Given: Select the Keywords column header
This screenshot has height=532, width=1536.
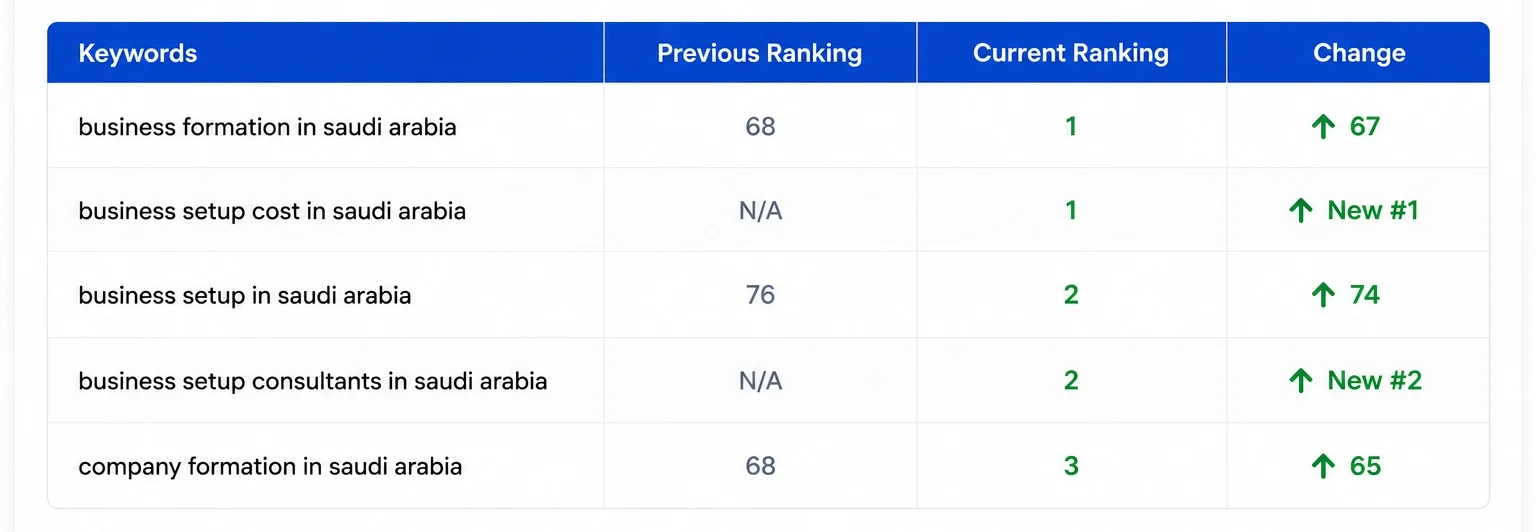Looking at the screenshot, I should [x=138, y=53].
